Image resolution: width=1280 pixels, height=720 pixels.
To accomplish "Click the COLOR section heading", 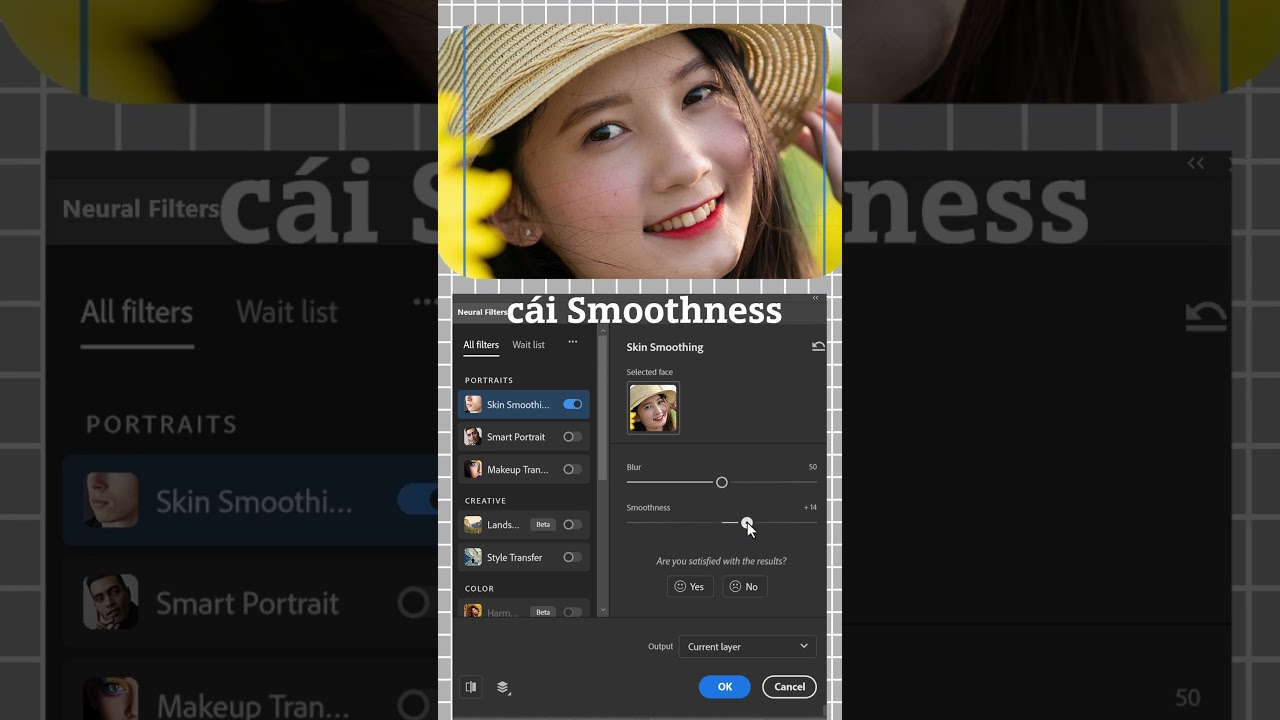I will [480, 588].
